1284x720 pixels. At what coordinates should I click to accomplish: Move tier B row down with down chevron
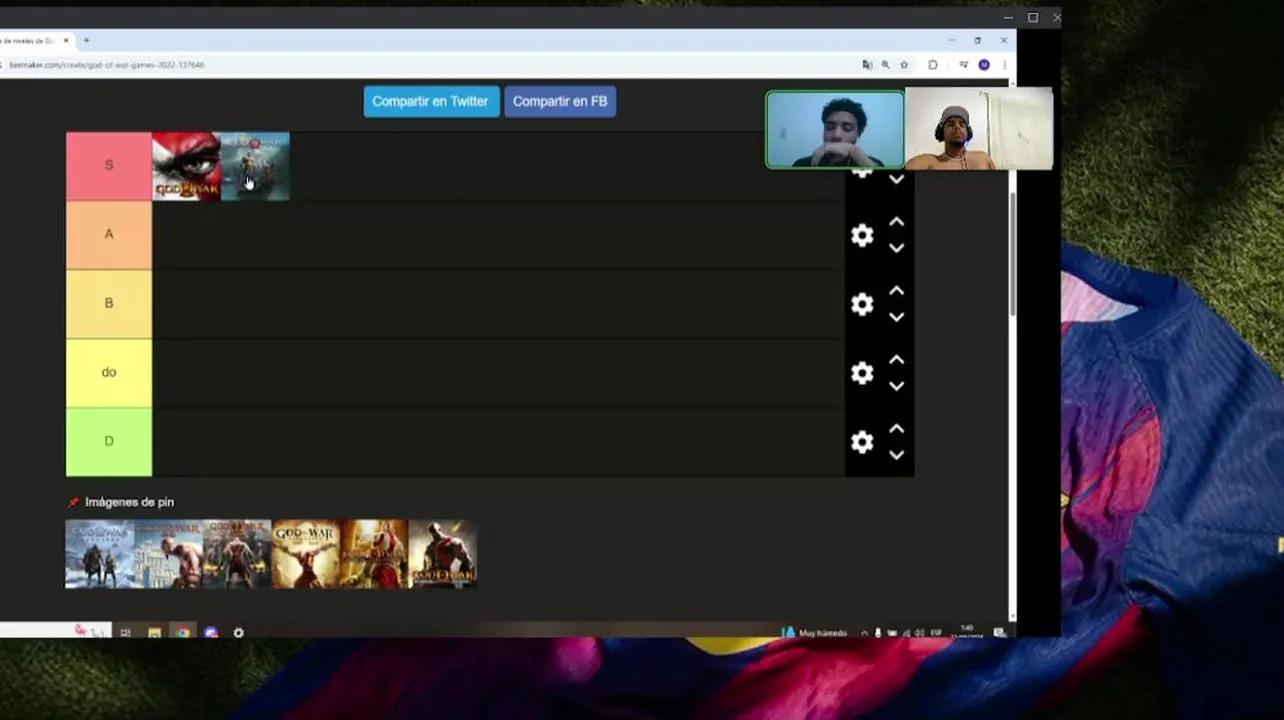(x=896, y=317)
